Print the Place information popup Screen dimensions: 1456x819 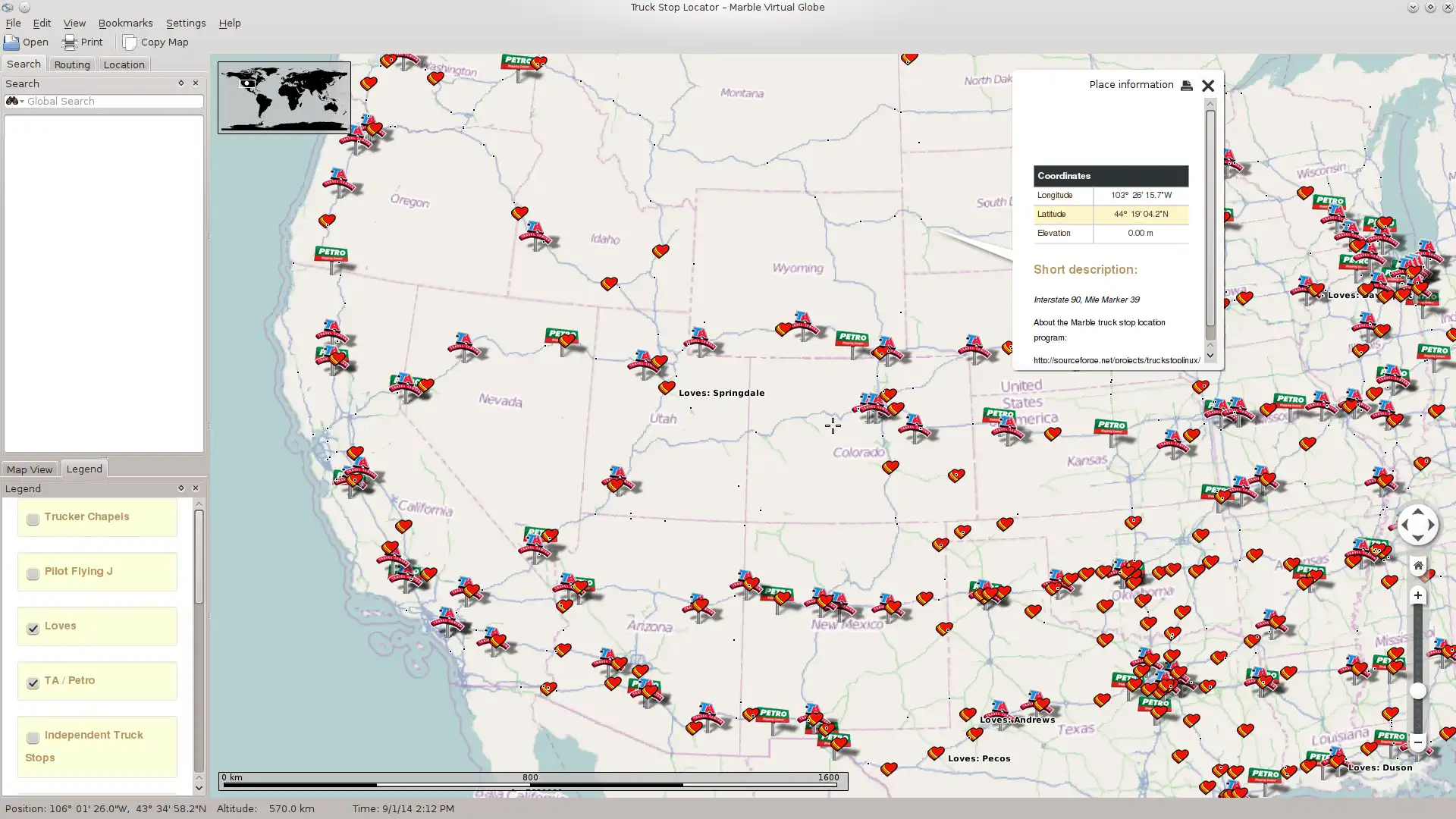(x=1187, y=86)
